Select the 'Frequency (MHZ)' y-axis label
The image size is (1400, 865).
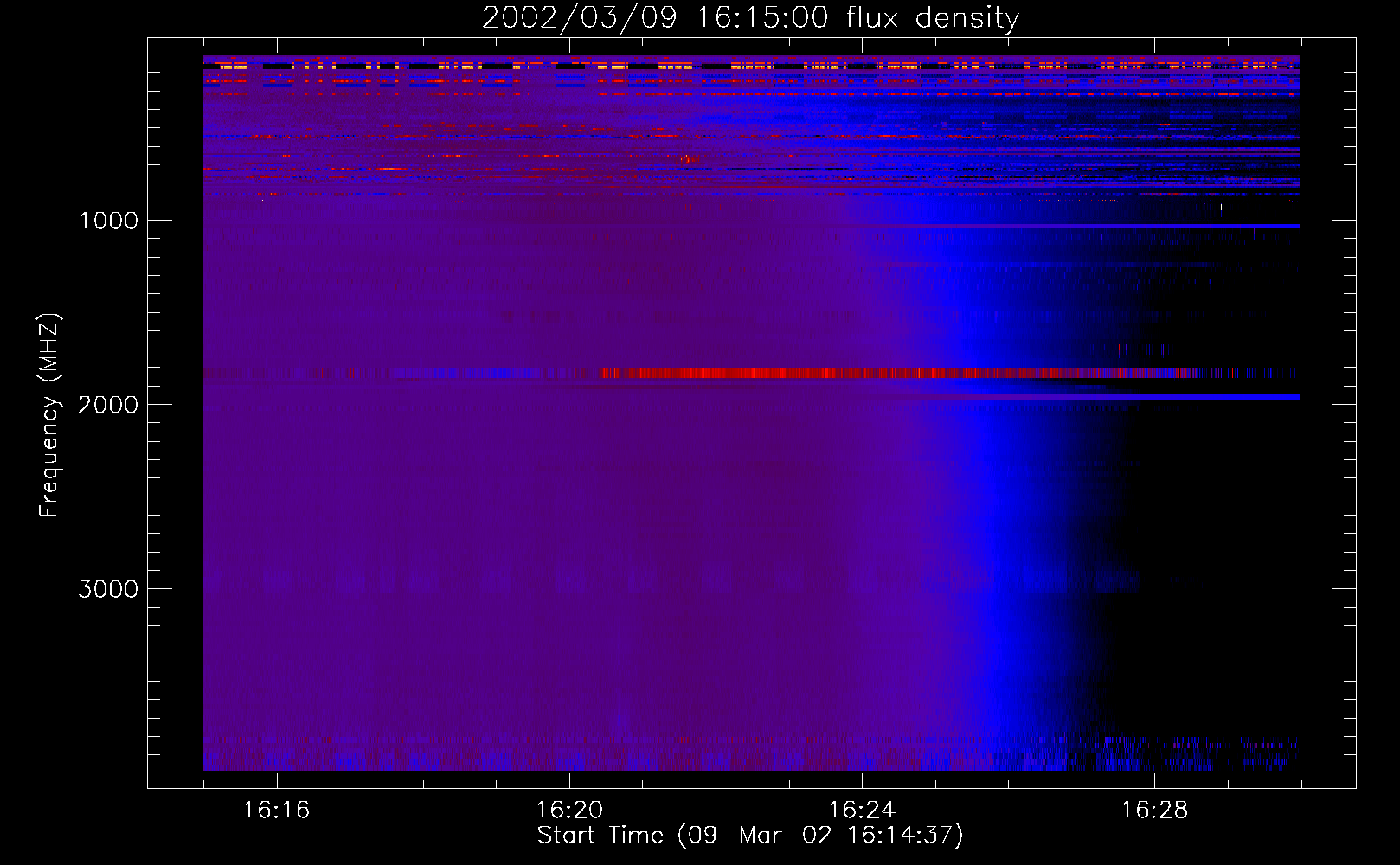tap(49, 415)
